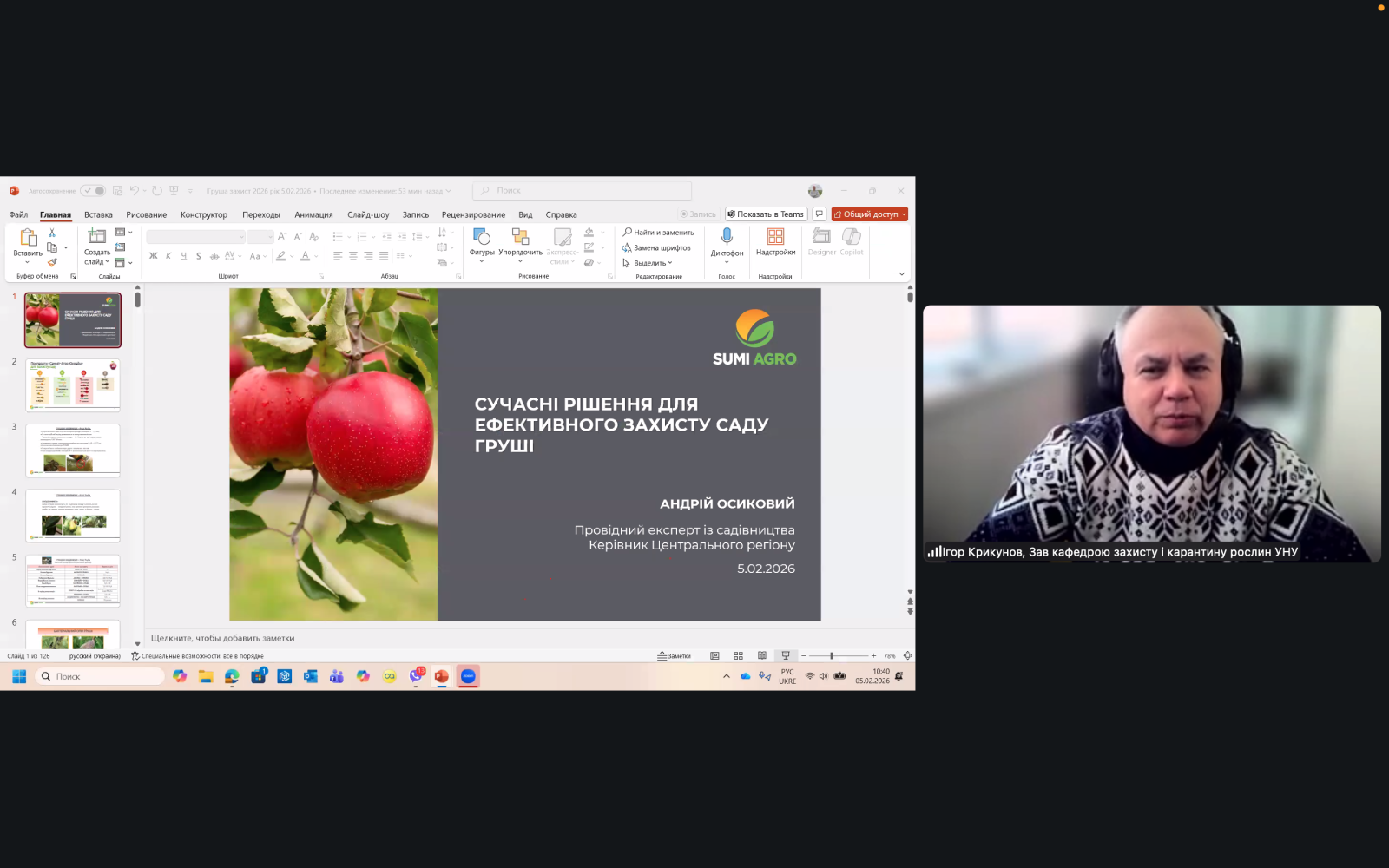Image resolution: width=1389 pixels, height=868 pixels.
Task: Expand the Упорядочить dropdown
Action: click(x=520, y=261)
